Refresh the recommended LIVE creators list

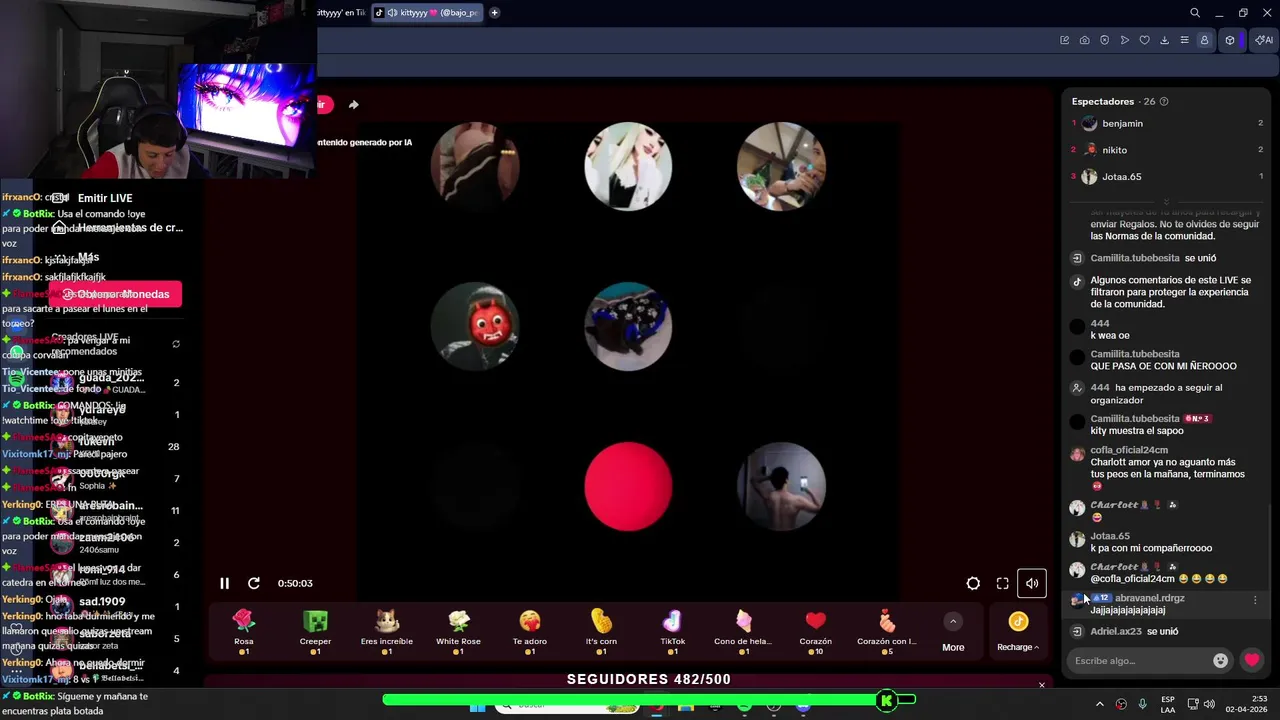click(x=176, y=344)
